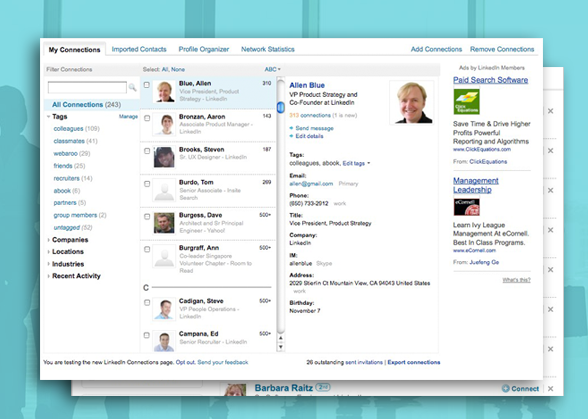Open Allen Blue's large profile photo
Image resolution: width=588 pixels, height=419 pixels.
click(x=412, y=102)
